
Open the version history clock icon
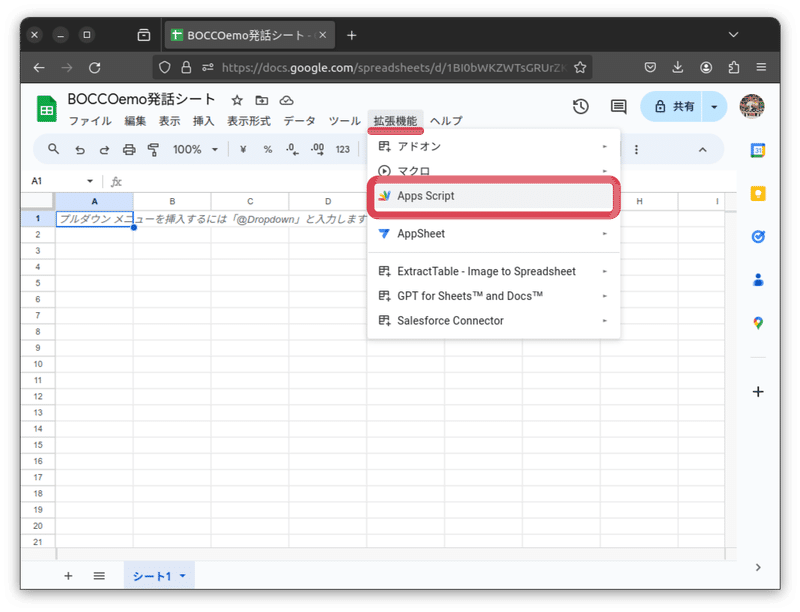581,107
